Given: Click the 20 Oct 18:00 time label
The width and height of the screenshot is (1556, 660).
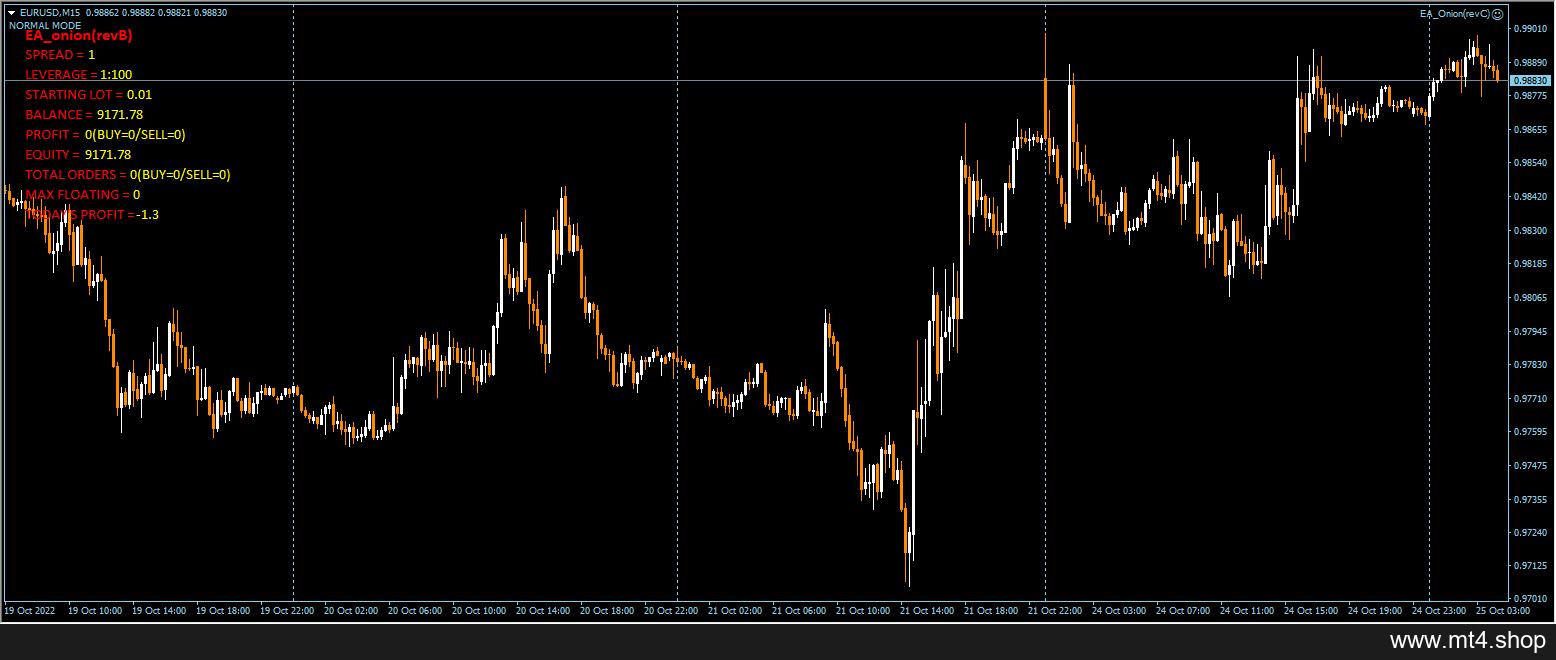Looking at the screenshot, I should pyautogui.click(x=606, y=610).
